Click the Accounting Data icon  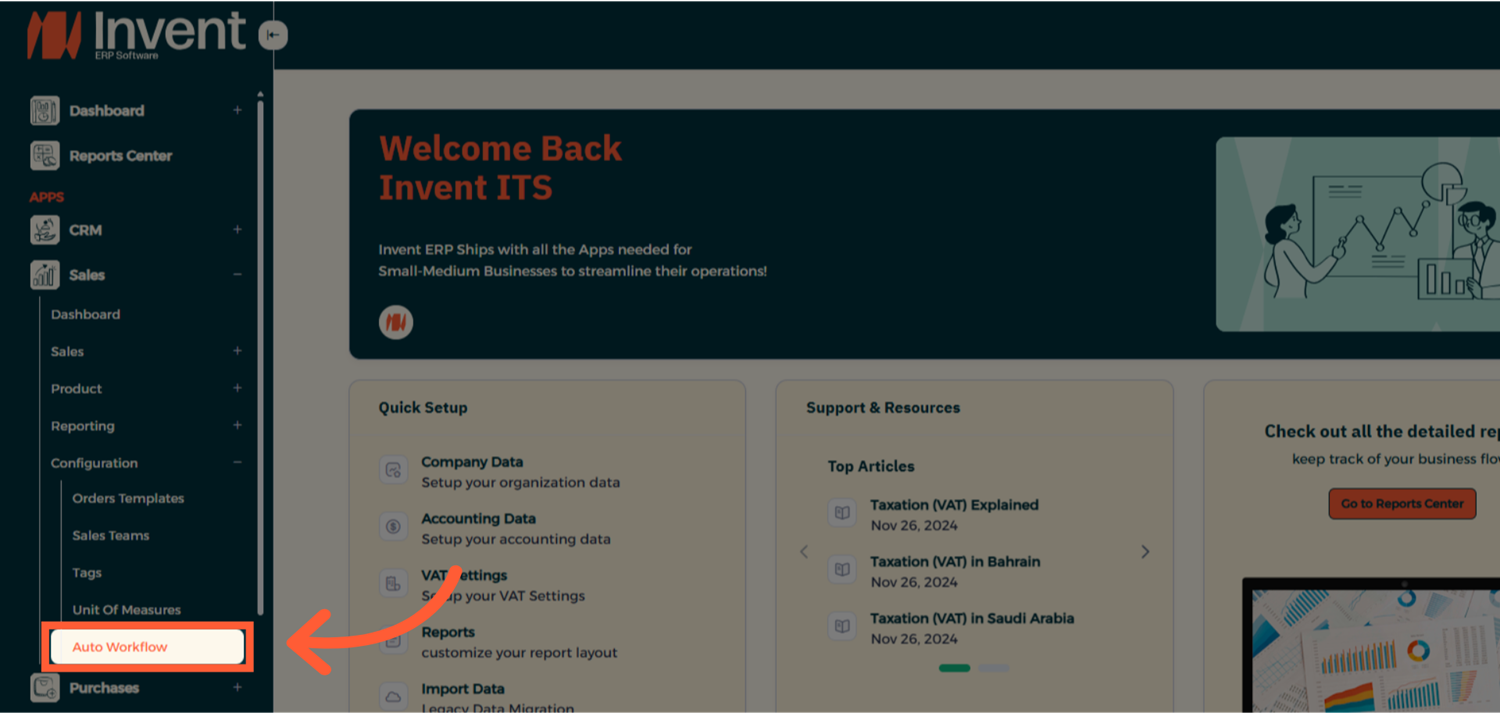click(x=394, y=527)
